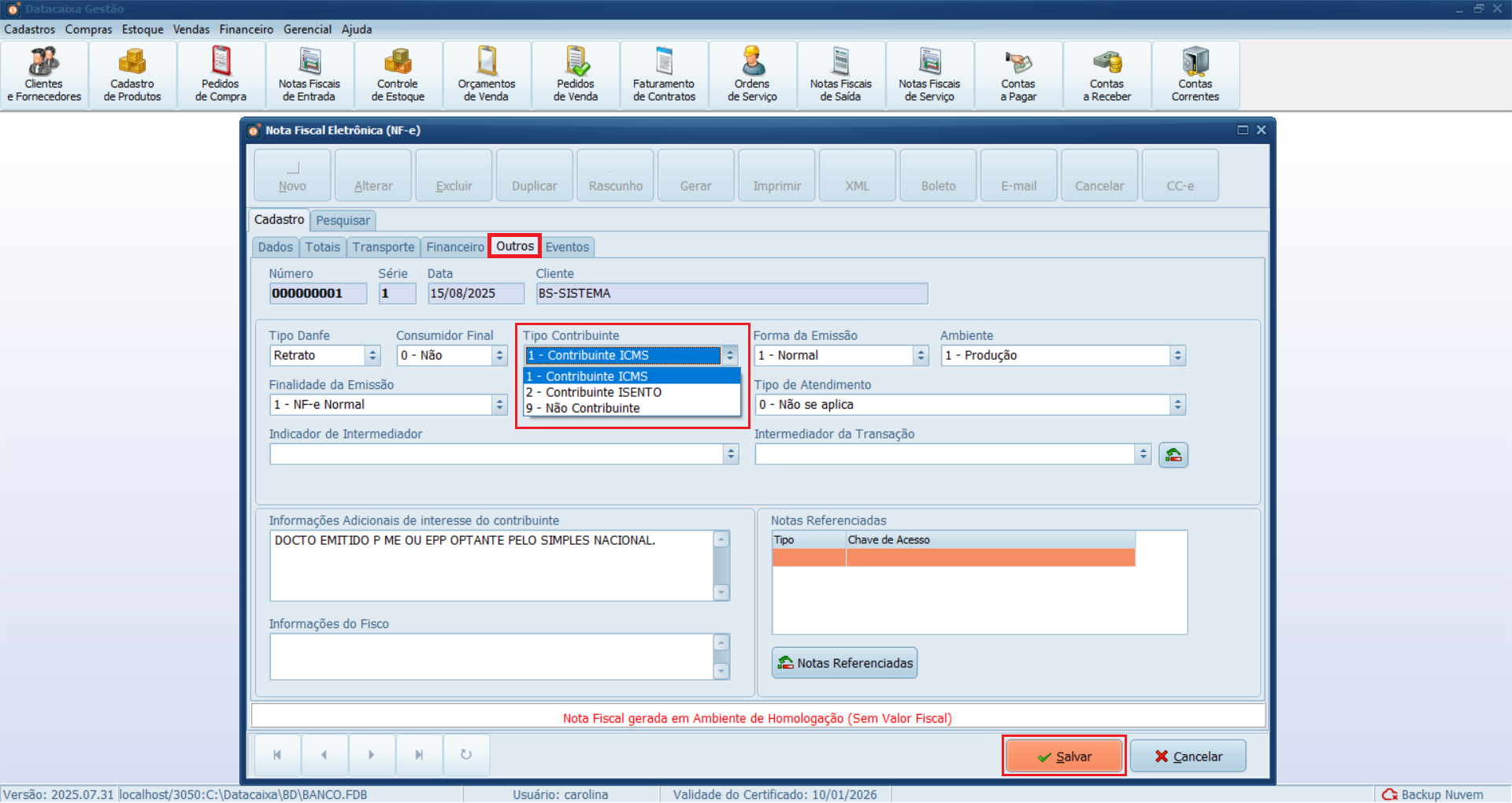Screen dimensions: 1512x803
Task: Choose '9 - Não Contribuinte' from list
Action: (x=592, y=408)
